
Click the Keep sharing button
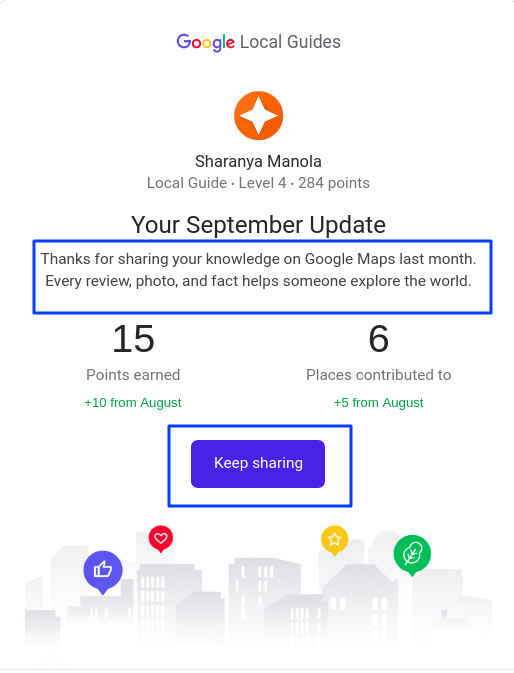coord(258,464)
